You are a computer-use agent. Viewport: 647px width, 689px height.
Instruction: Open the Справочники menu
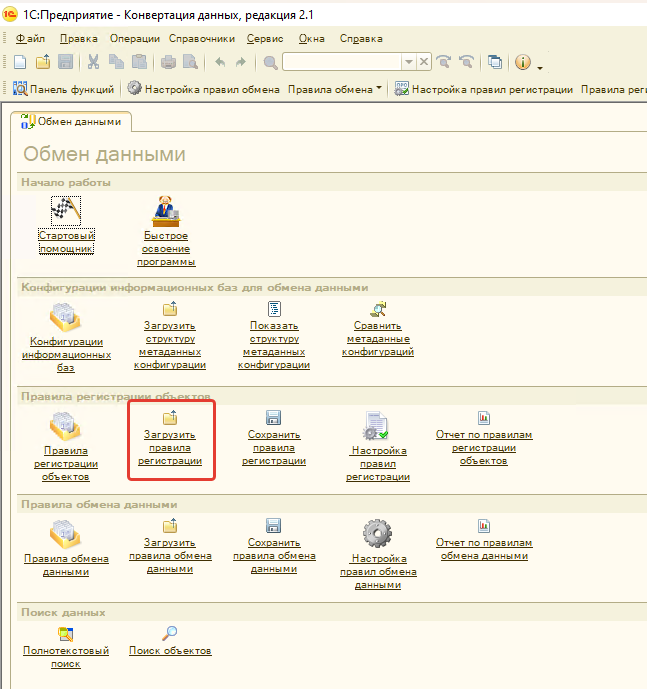[201, 38]
